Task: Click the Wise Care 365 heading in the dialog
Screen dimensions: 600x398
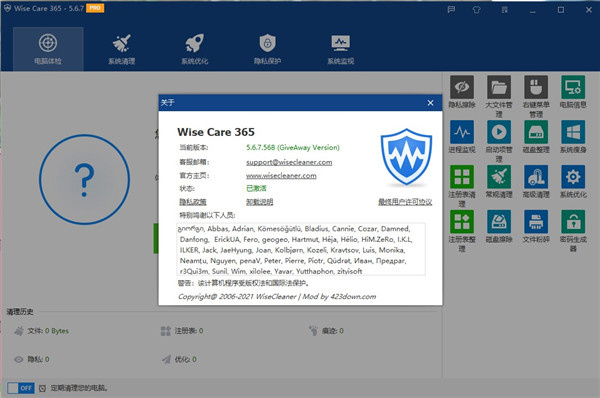Action: click(x=216, y=132)
